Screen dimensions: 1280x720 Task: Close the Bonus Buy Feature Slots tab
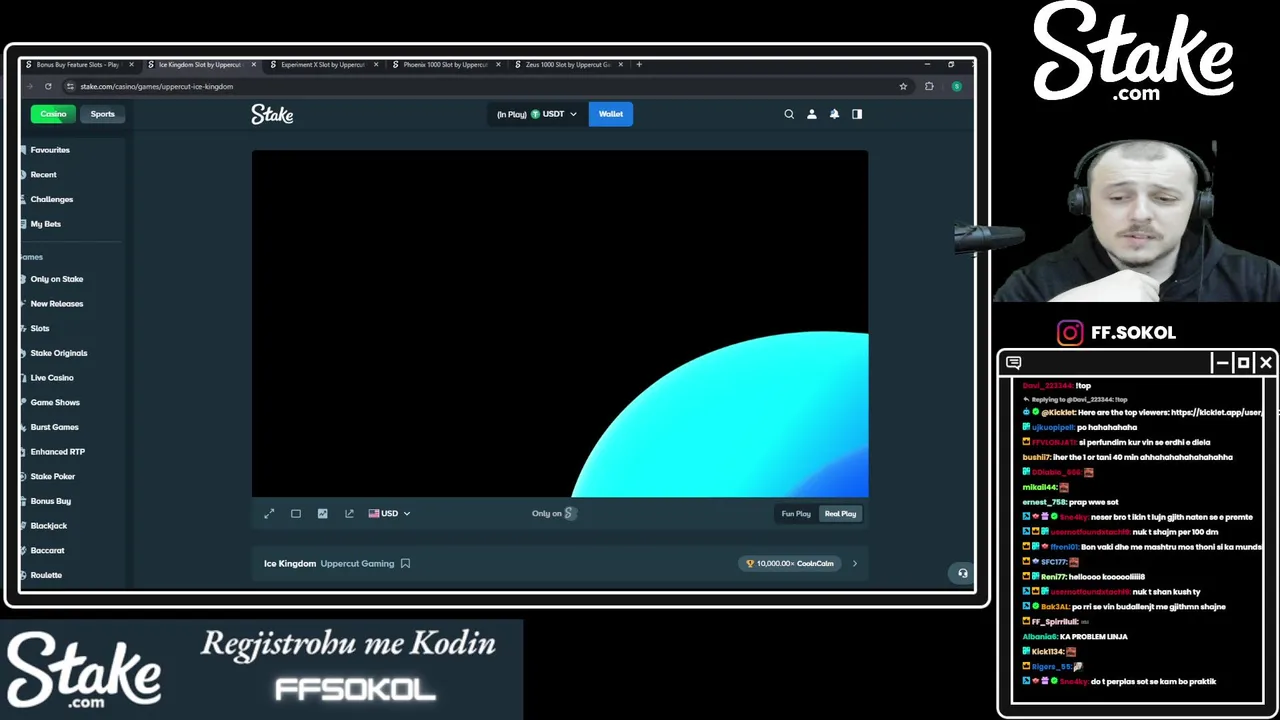click(x=131, y=65)
